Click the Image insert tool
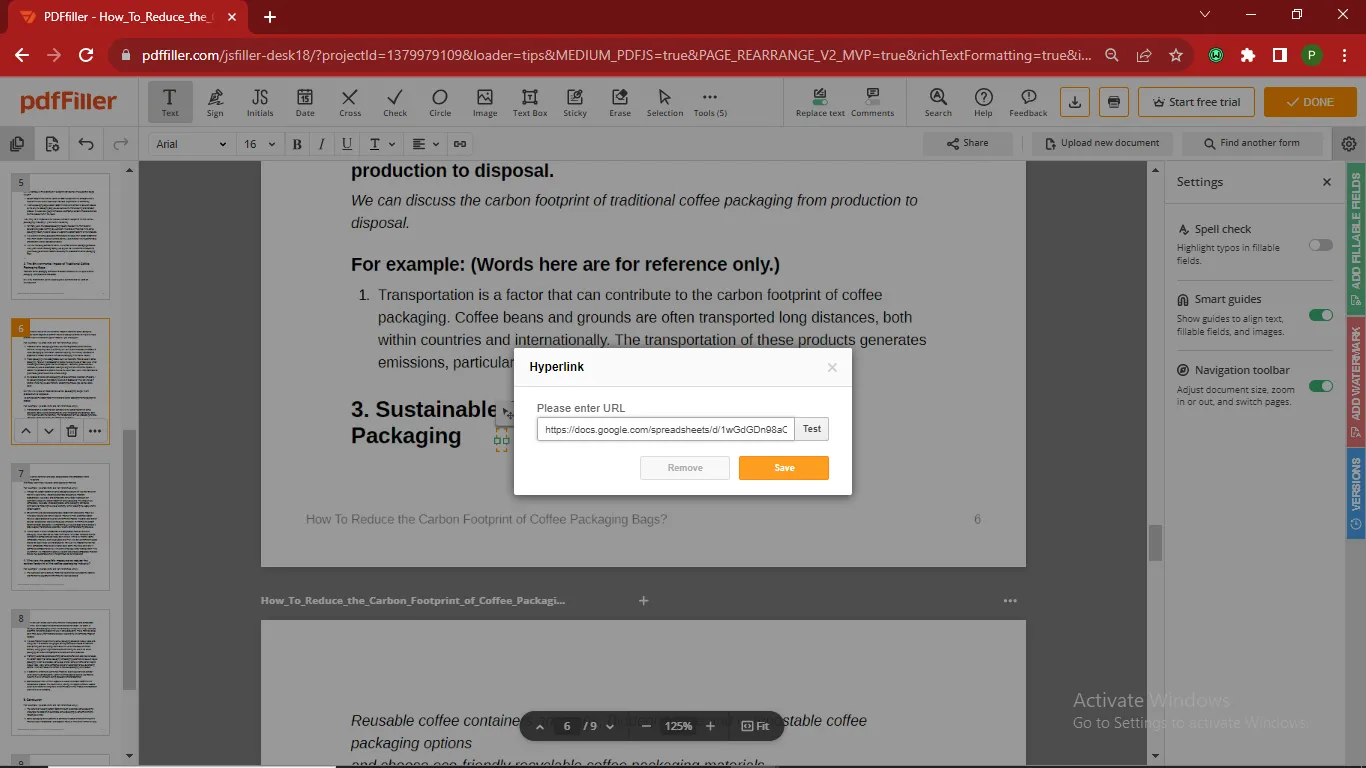The image size is (1366, 768). [485, 101]
